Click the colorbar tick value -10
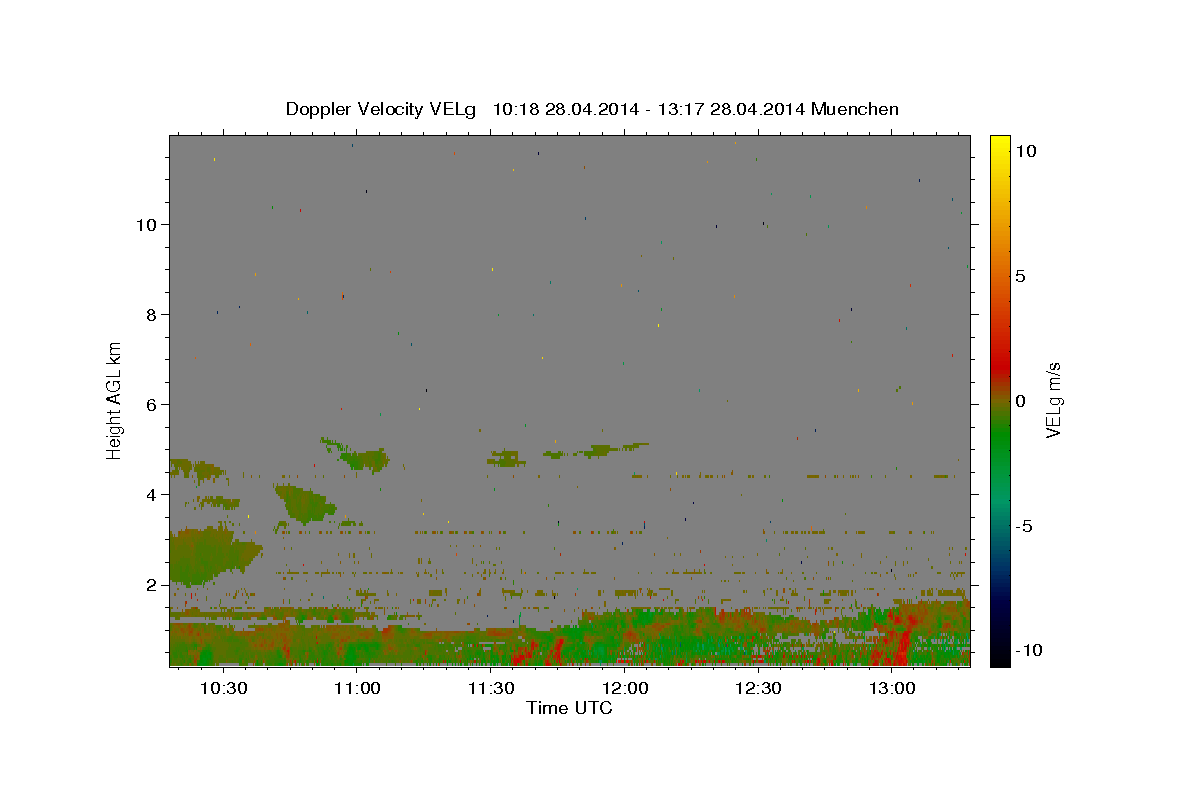 coord(1027,650)
